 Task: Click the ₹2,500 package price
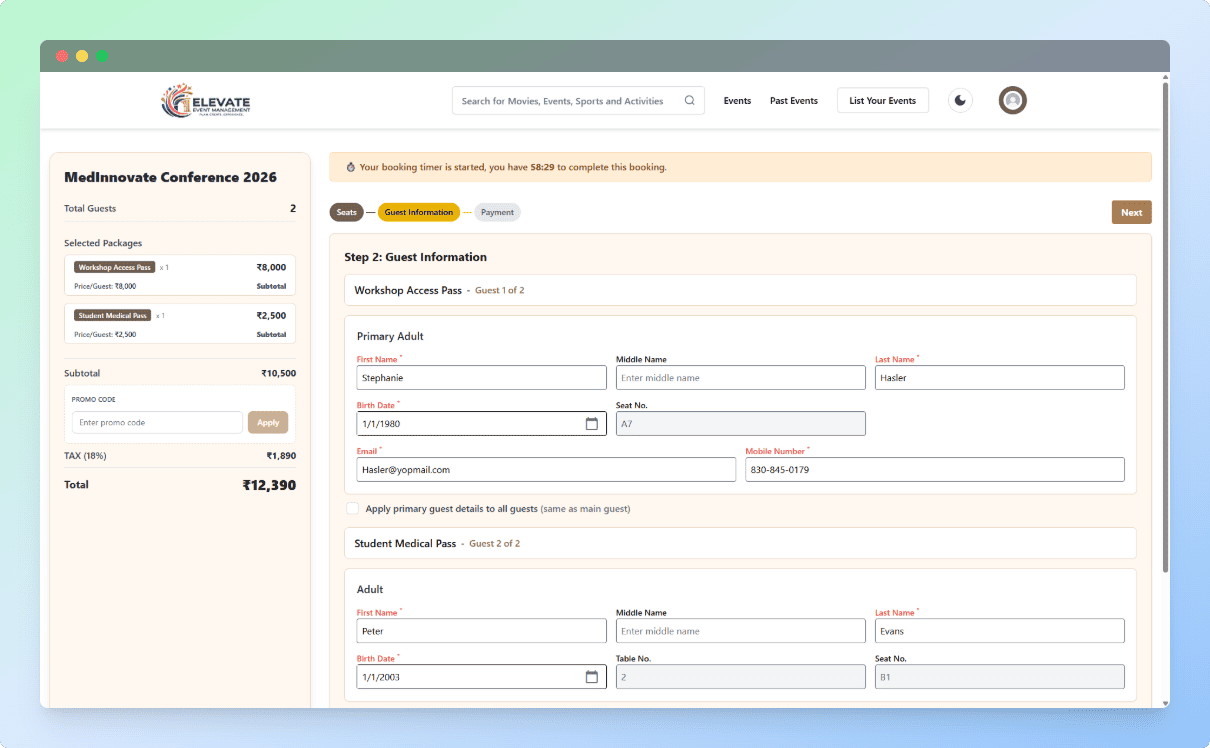271,315
